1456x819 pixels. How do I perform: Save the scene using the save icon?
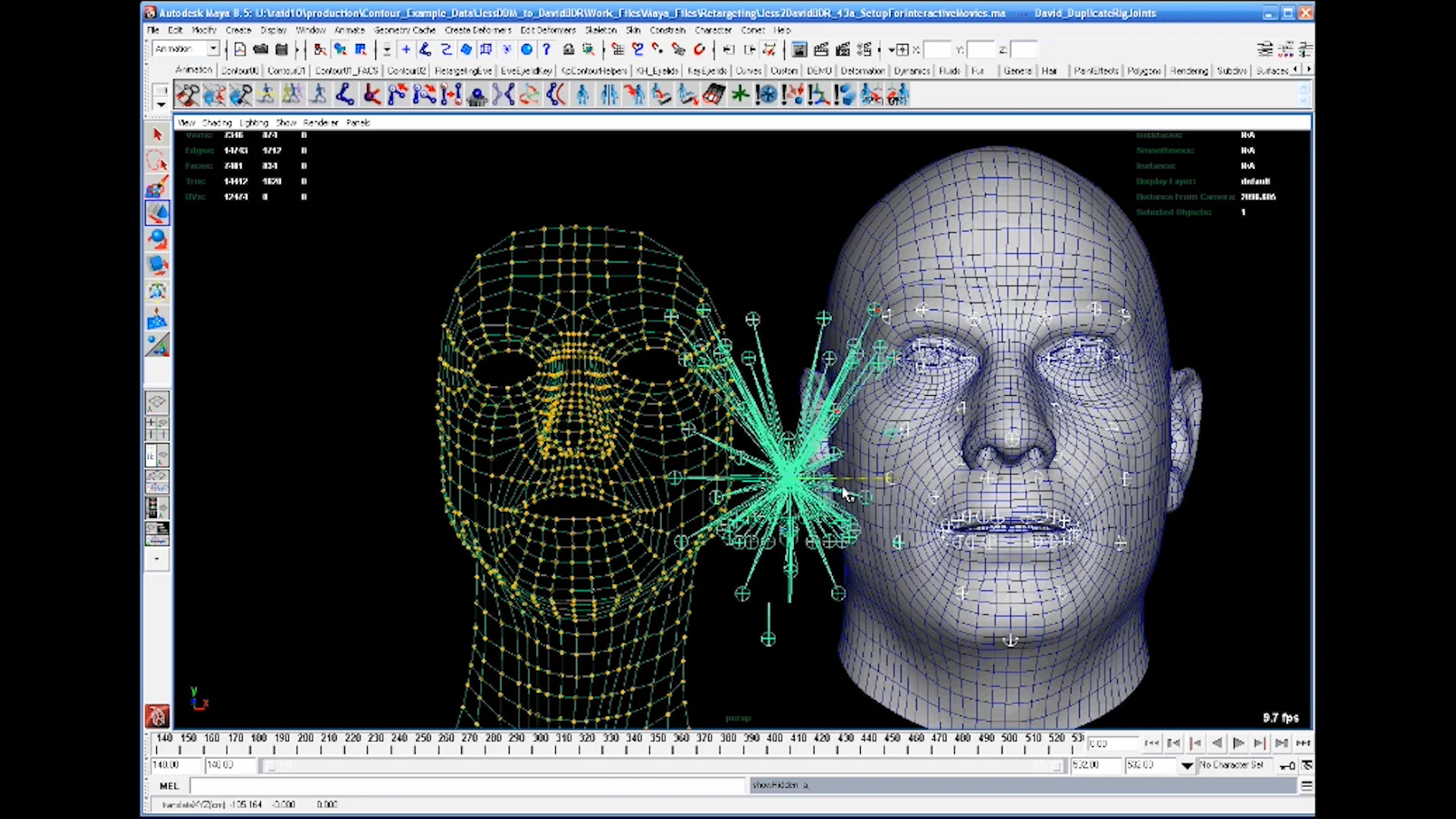[281, 49]
